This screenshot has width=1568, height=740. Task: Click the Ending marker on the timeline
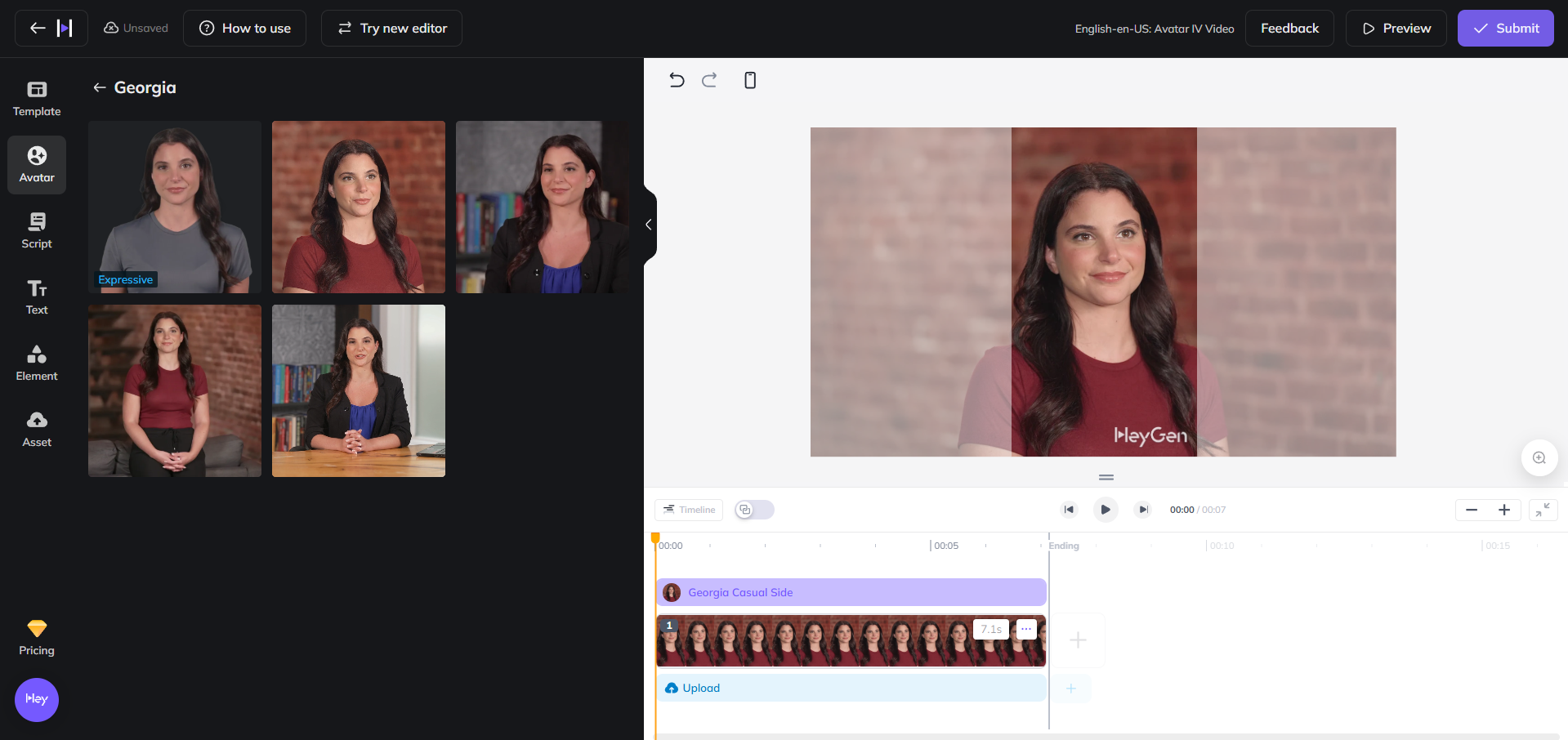tap(1064, 546)
